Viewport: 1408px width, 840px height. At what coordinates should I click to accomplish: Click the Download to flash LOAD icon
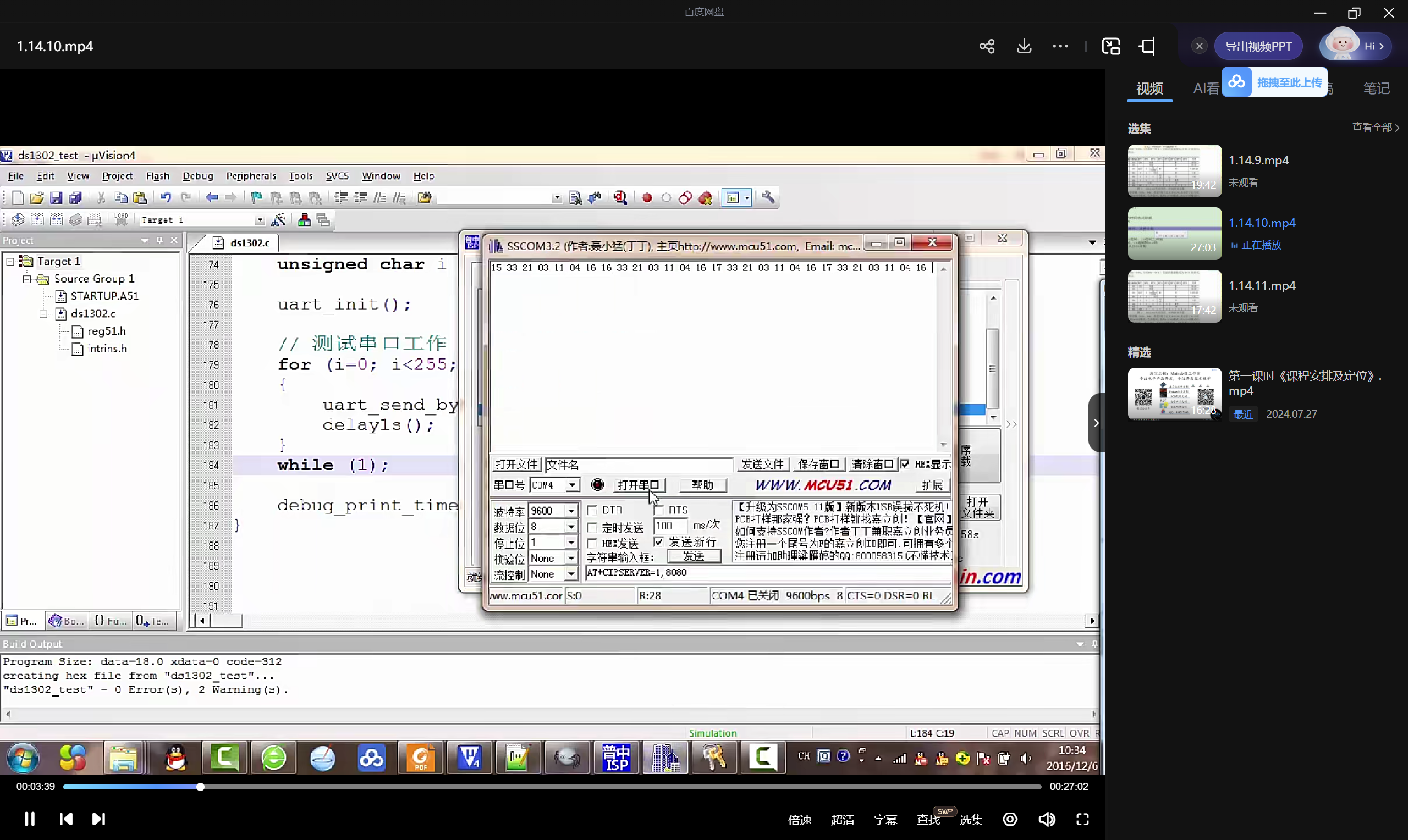click(x=121, y=220)
